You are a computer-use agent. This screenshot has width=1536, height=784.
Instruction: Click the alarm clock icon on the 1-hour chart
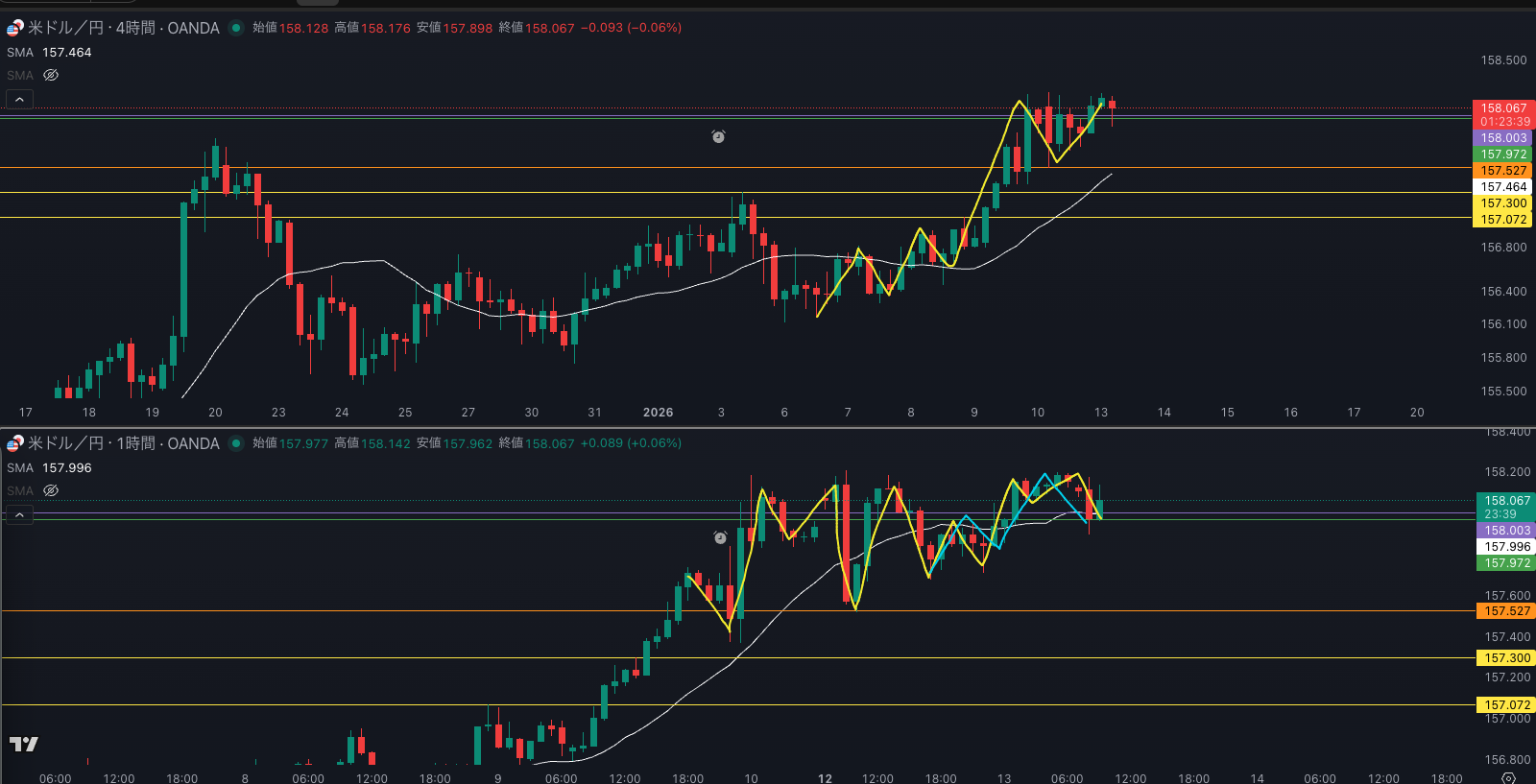click(x=720, y=538)
